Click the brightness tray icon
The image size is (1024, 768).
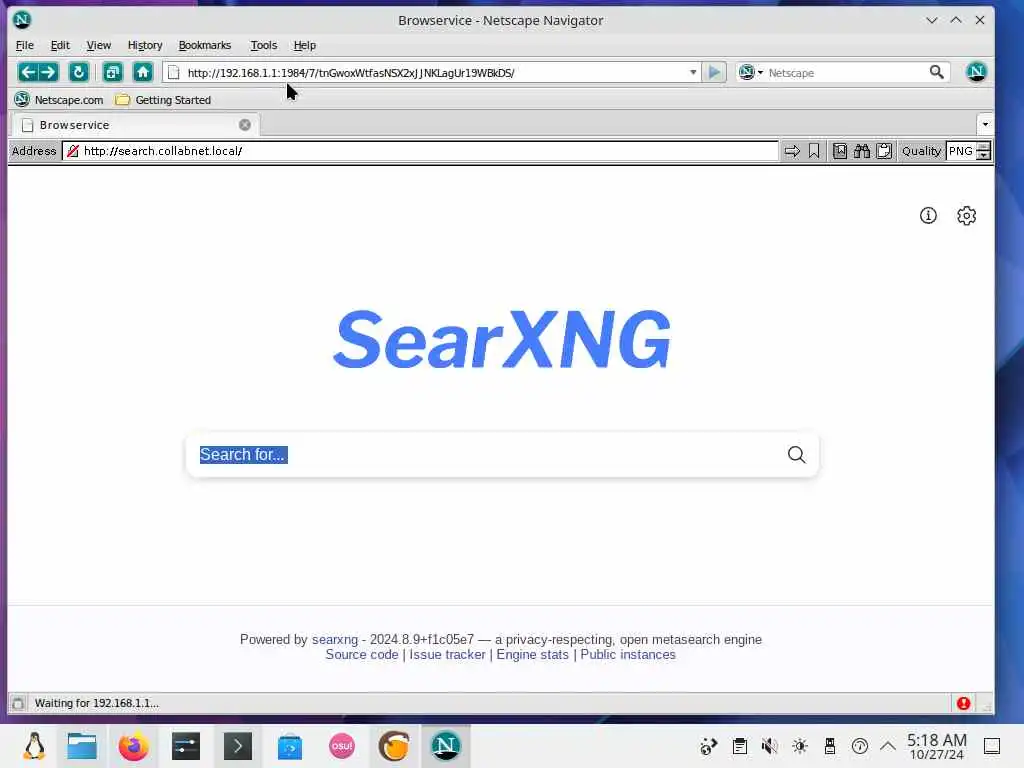click(799, 746)
